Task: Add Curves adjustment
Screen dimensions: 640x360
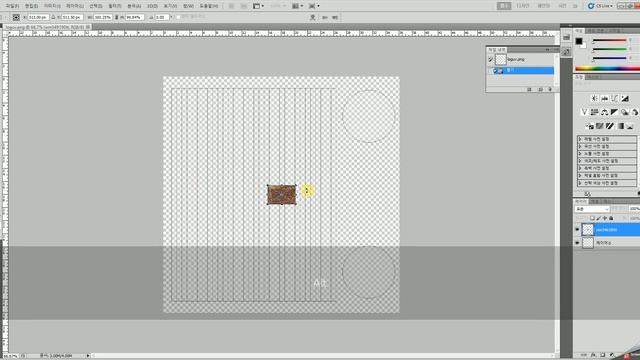Action: pos(615,98)
